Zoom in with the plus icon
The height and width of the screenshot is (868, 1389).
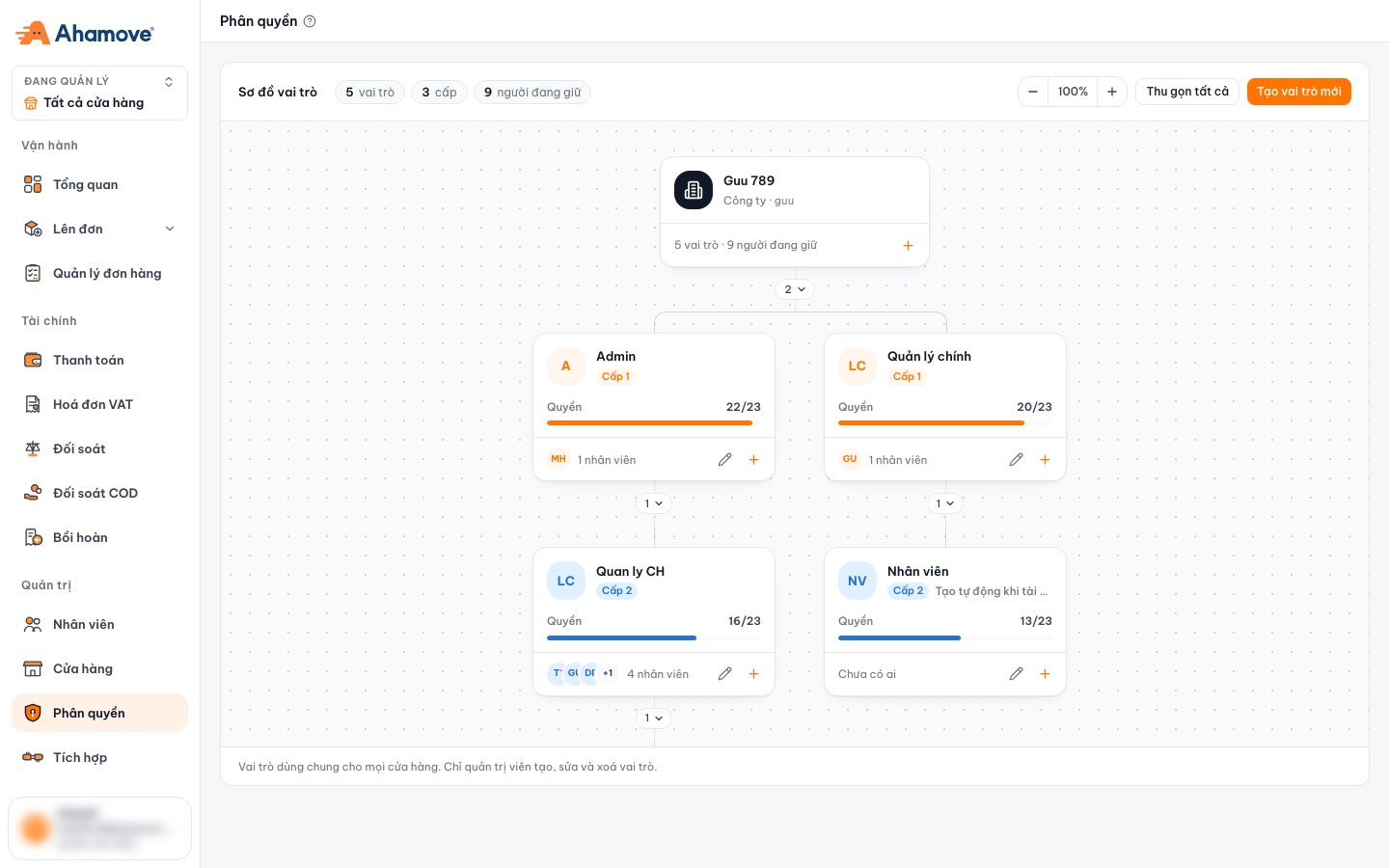(1112, 92)
